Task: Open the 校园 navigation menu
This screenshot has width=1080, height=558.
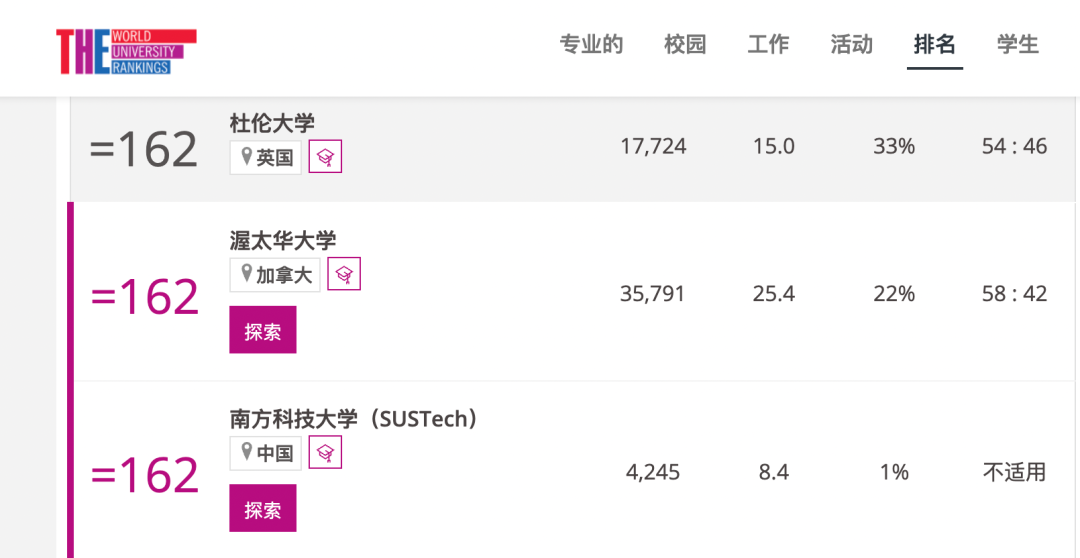Action: pos(685,45)
